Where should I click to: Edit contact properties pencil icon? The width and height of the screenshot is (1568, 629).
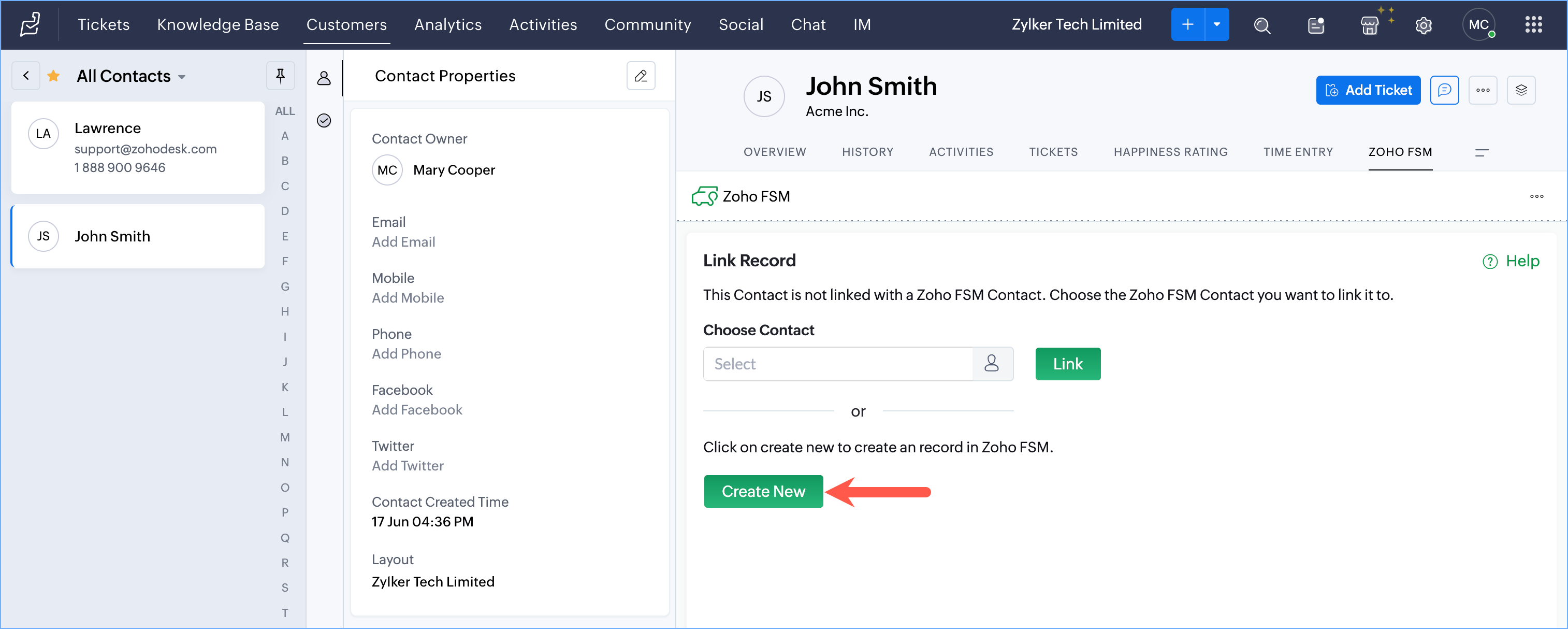(x=641, y=76)
